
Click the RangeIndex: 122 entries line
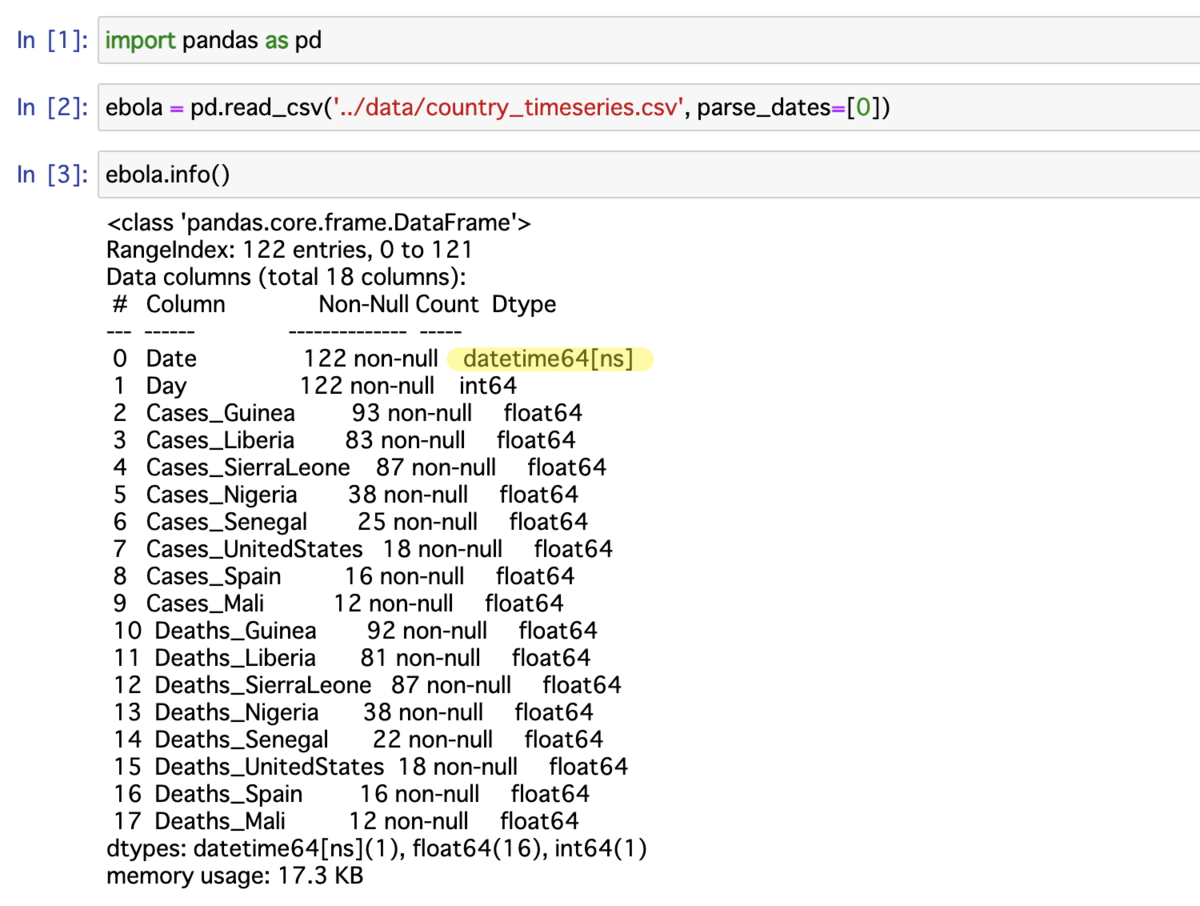pyautogui.click(x=289, y=250)
